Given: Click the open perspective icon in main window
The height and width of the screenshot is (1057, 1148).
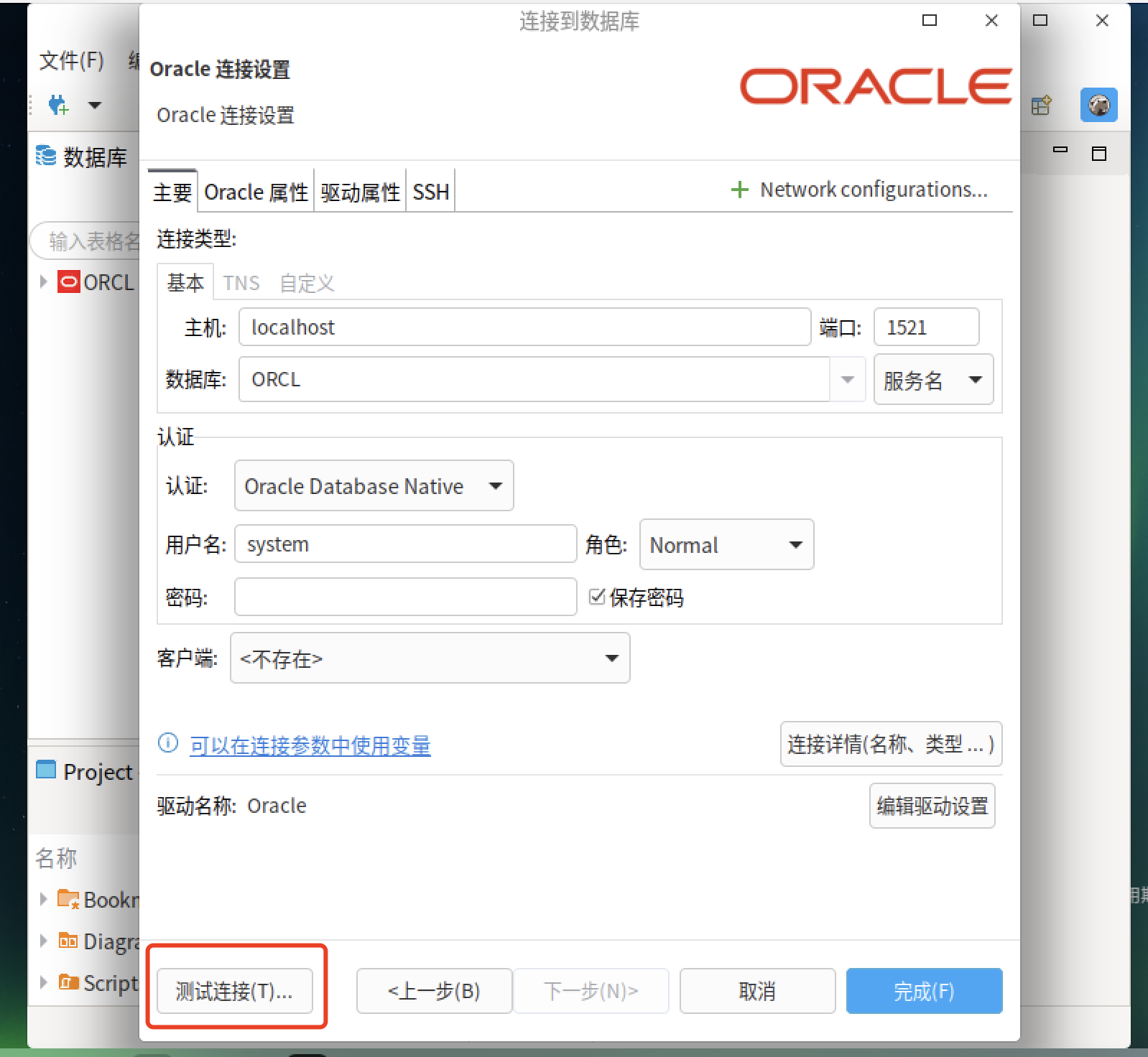Looking at the screenshot, I should click(1041, 106).
